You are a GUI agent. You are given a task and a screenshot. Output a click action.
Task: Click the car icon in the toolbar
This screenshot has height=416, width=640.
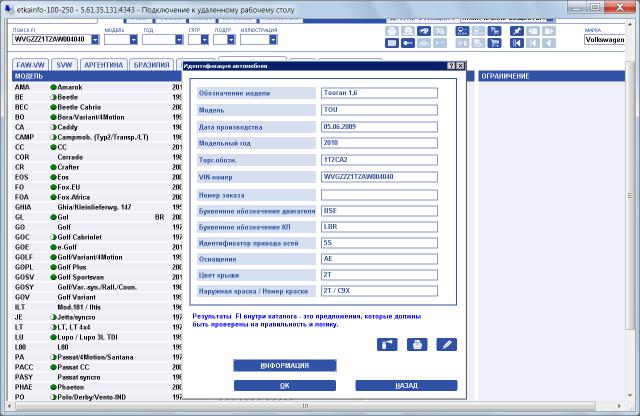point(424,31)
